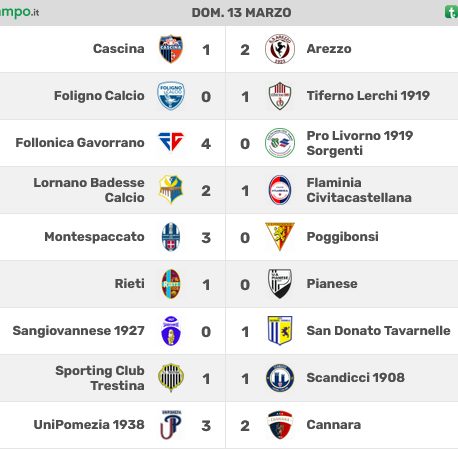The image size is (458, 449).
Task: Open Sporting Club Trestina team name
Action: [x=100, y=378]
